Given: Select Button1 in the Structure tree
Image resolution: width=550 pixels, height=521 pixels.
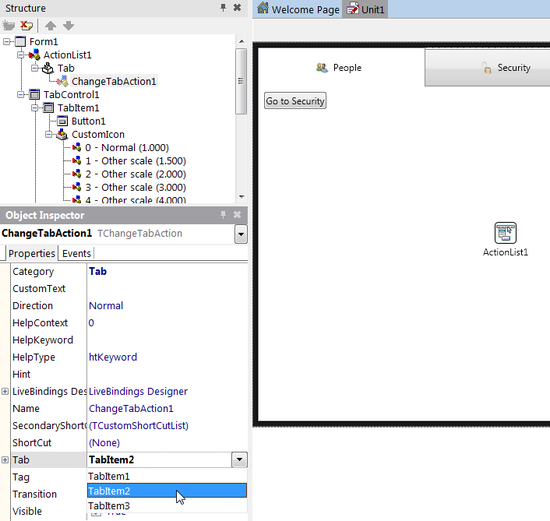Looking at the screenshot, I should 88,121.
